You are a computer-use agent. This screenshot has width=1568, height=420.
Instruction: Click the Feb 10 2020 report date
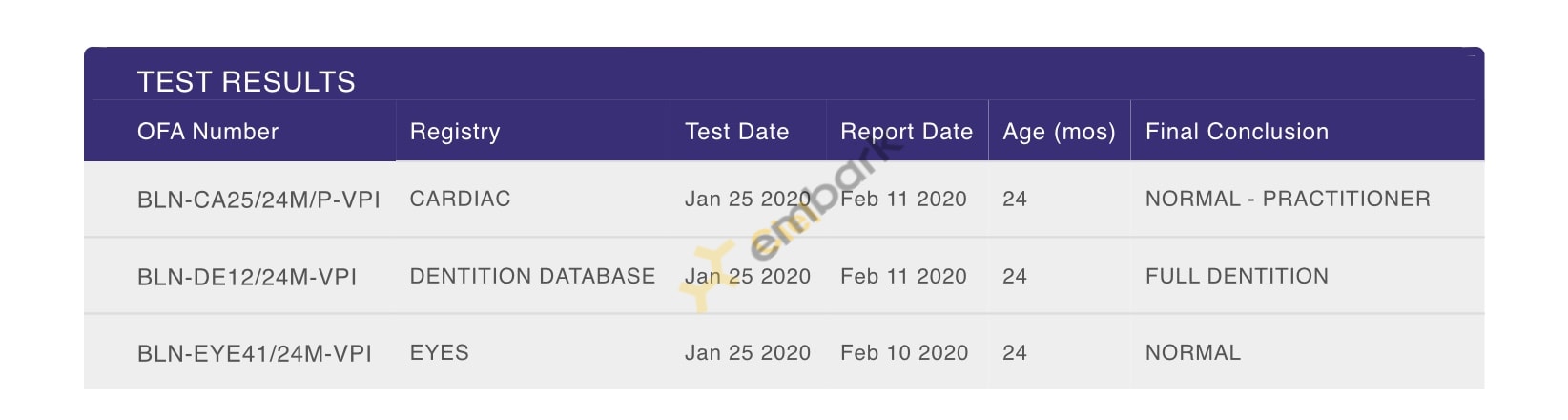[x=904, y=352]
